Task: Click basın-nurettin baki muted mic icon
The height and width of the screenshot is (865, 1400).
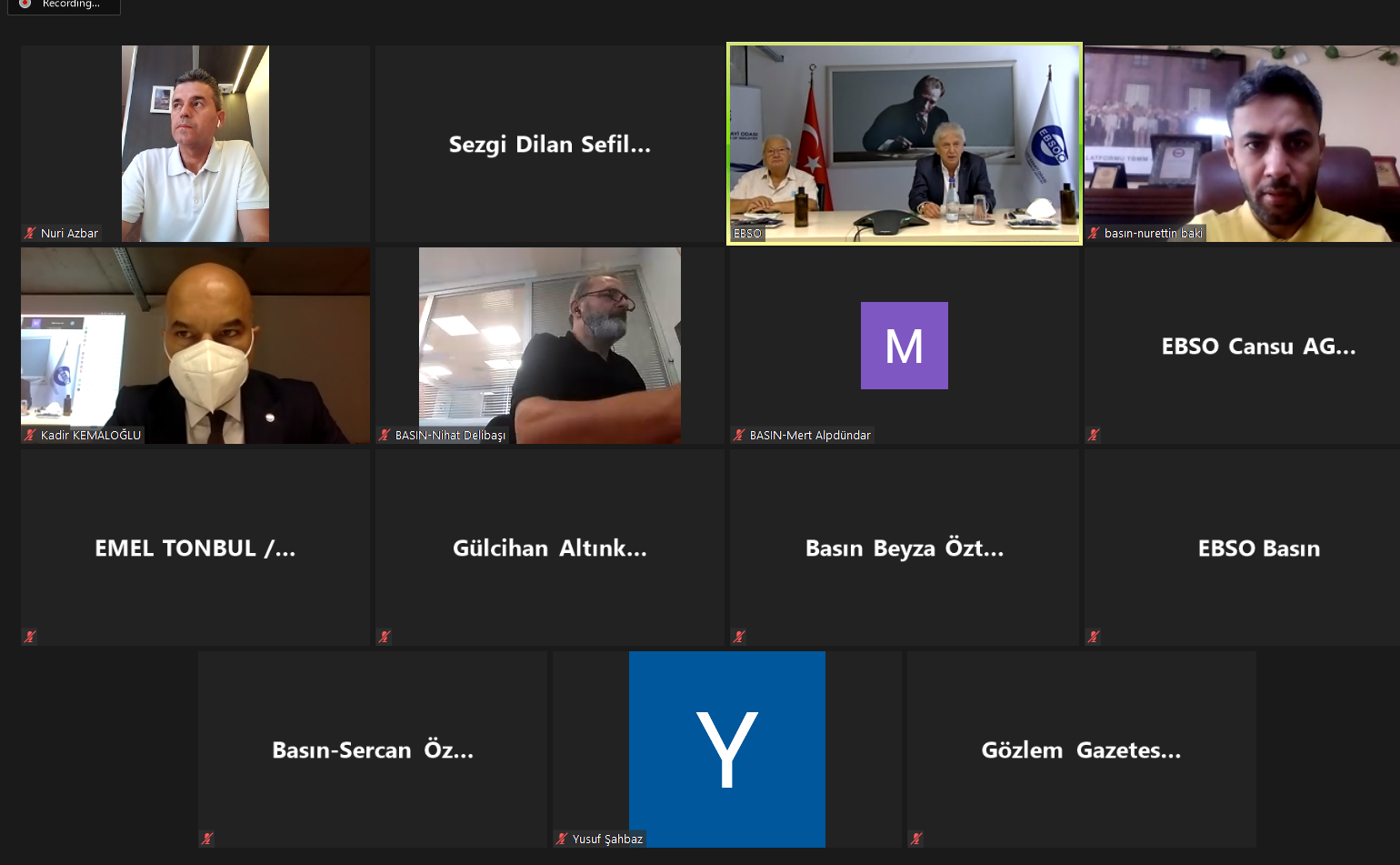Action: [x=1094, y=234]
